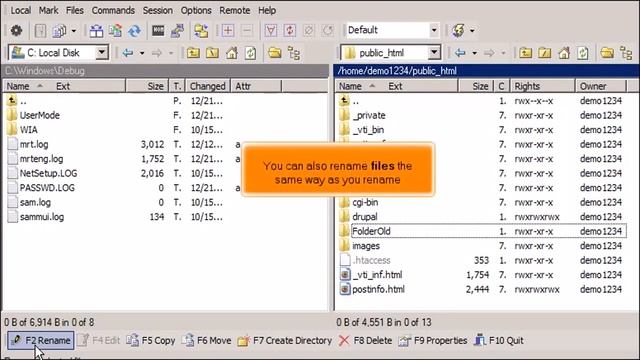Viewport: 640px width, 360px height.
Task: Click the Open in PuTTY icon
Action: point(177,31)
